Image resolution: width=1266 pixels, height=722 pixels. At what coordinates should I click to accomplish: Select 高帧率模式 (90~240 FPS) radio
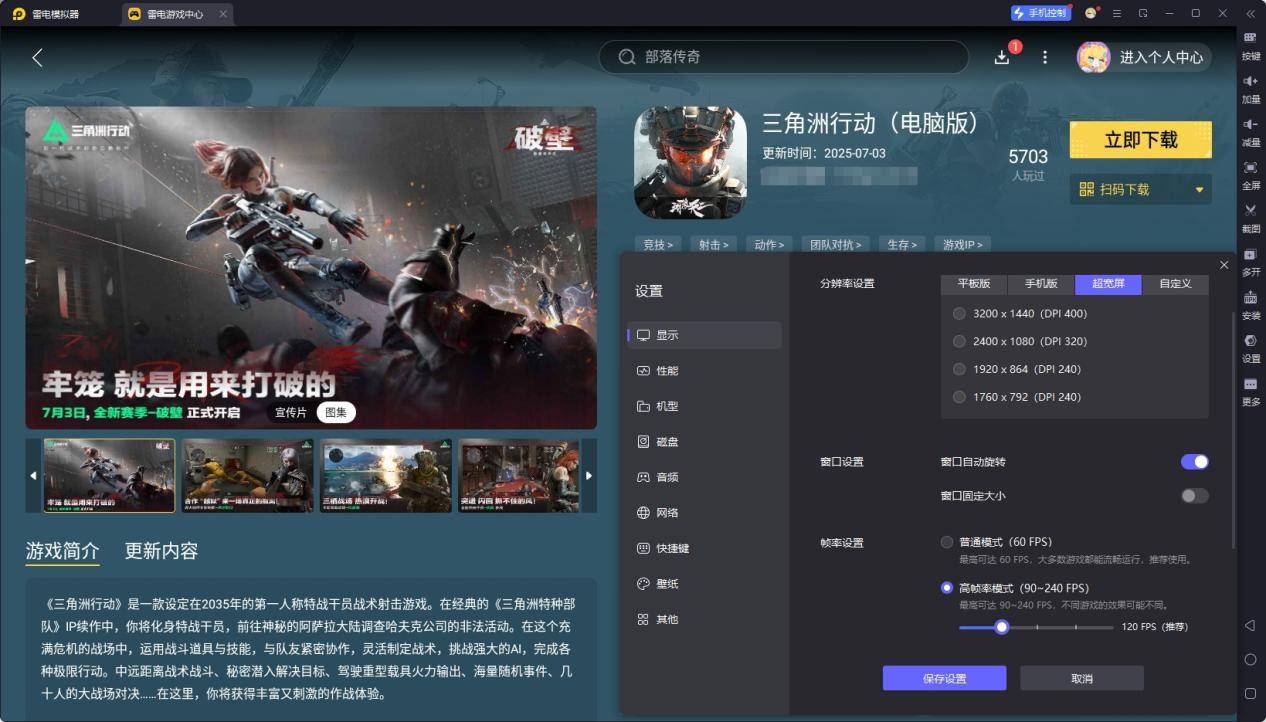coord(947,588)
